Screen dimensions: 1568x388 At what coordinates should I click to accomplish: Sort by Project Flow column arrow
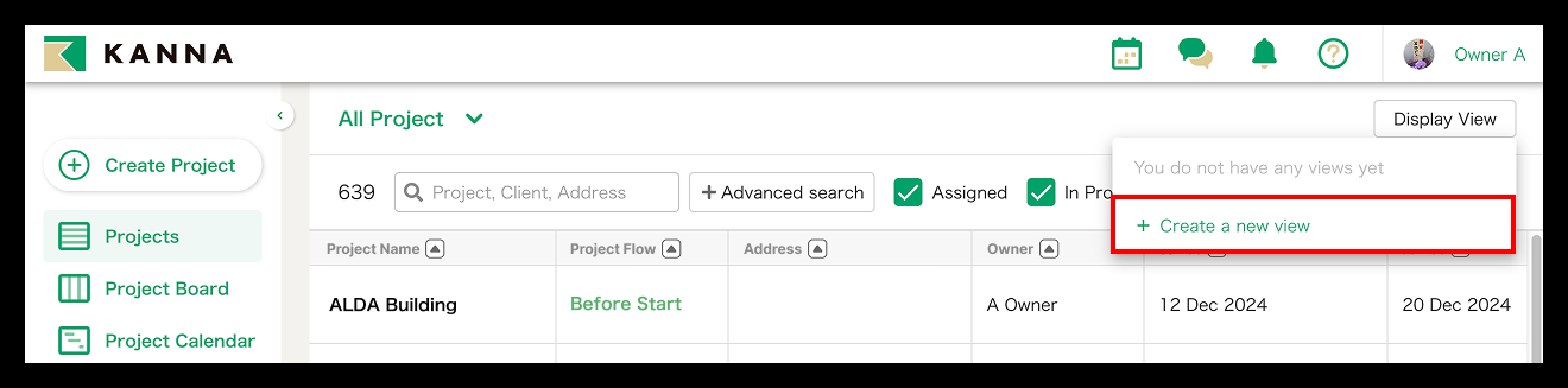coord(671,249)
